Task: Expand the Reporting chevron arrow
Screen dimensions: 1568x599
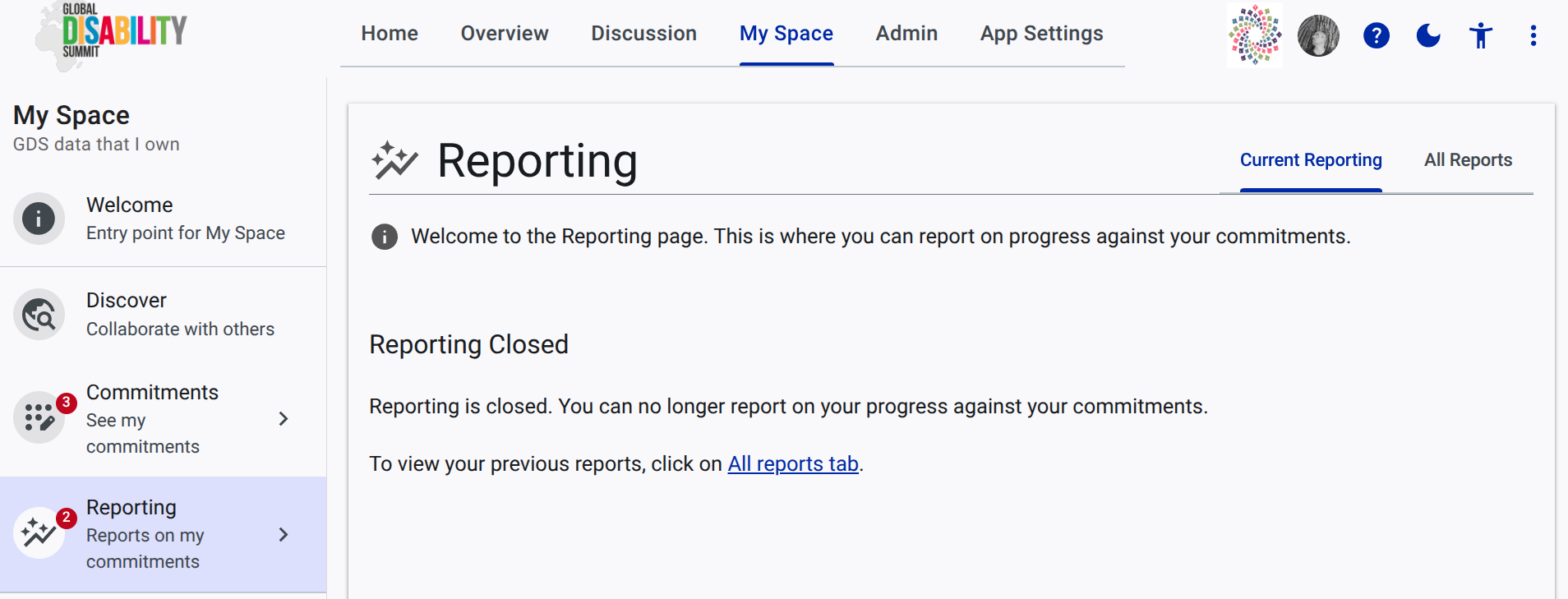Action: coord(284,535)
